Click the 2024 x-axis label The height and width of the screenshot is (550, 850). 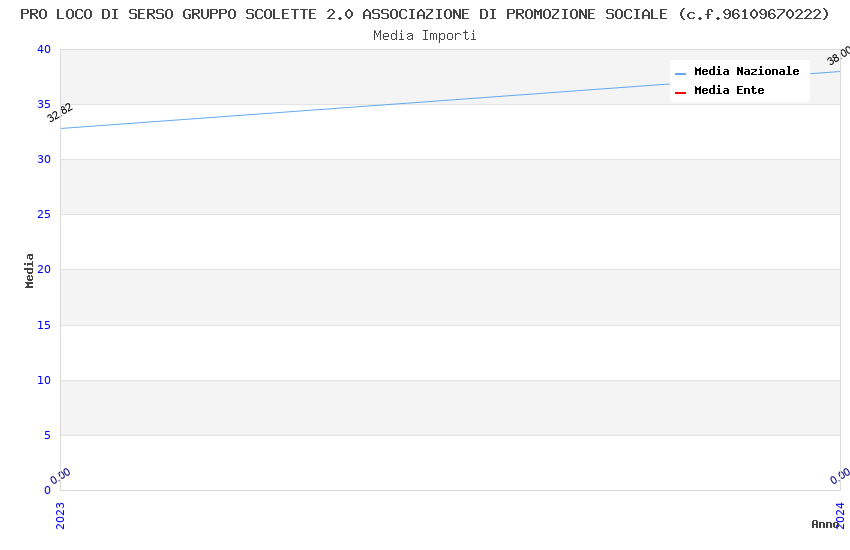pyautogui.click(x=840, y=515)
